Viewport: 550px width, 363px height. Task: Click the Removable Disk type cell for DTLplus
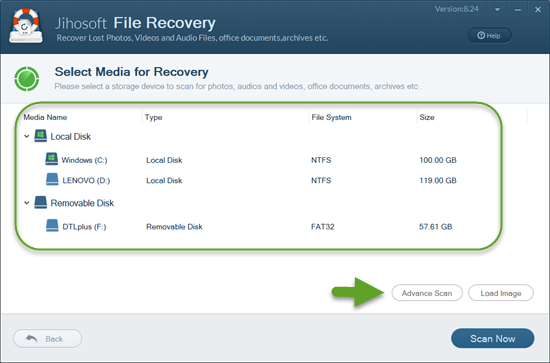tap(174, 227)
